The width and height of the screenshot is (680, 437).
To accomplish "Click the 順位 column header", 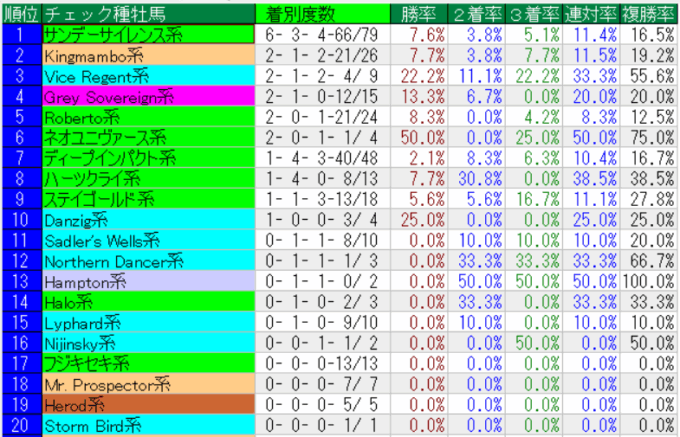I will [22, 14].
